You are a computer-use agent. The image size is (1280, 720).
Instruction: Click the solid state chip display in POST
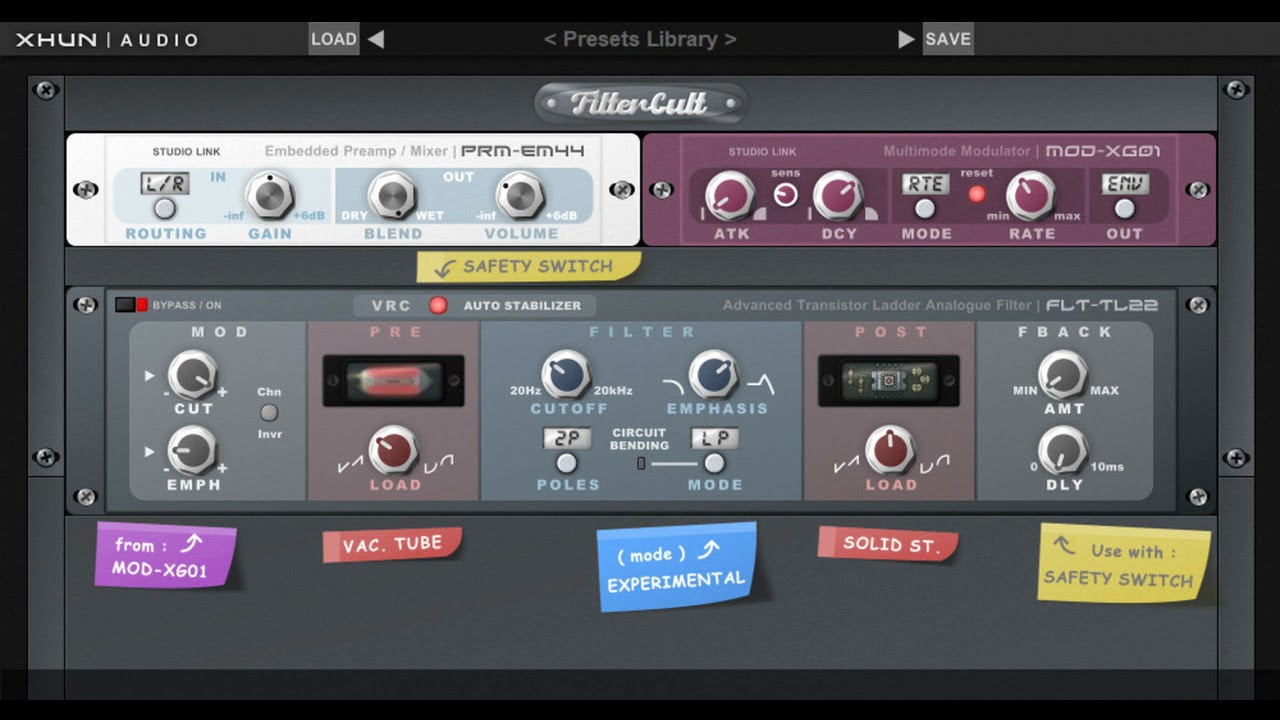889,381
